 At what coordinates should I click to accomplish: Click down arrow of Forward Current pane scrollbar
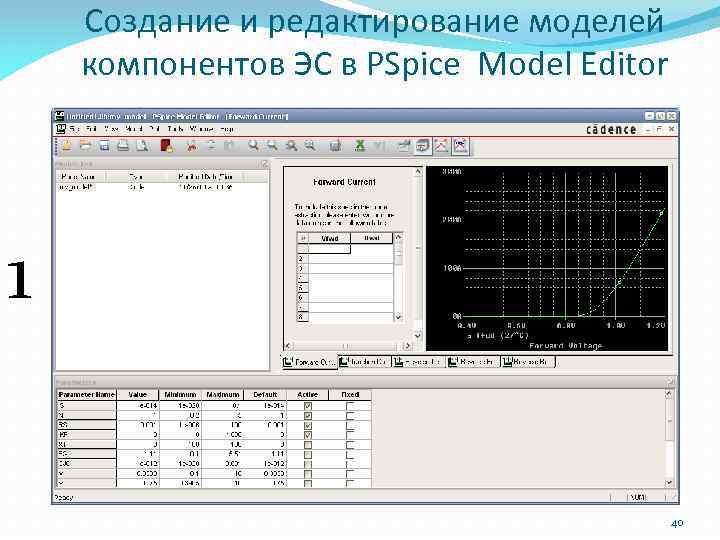pos(417,336)
